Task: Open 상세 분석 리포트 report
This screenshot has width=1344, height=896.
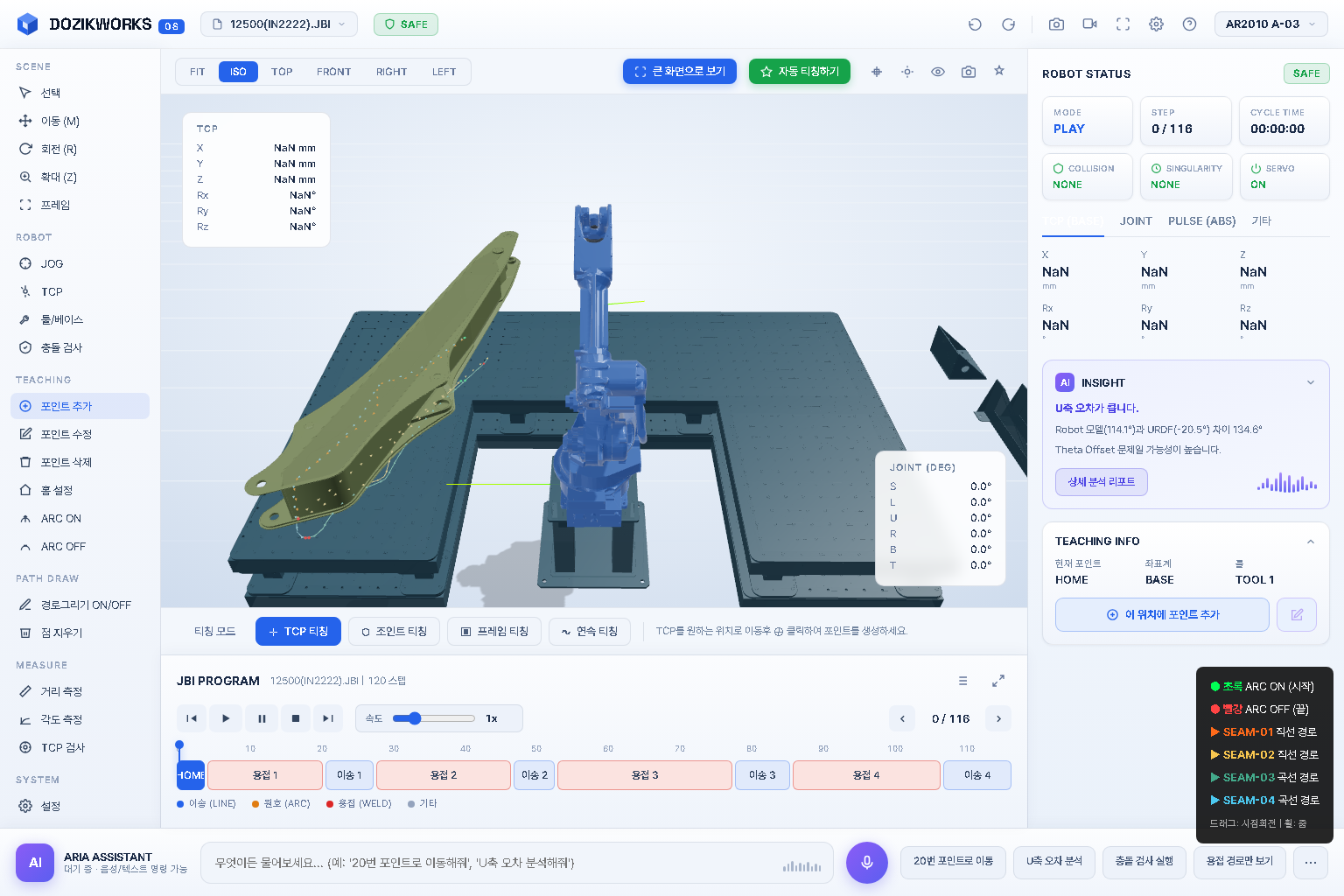Action: [1101, 482]
